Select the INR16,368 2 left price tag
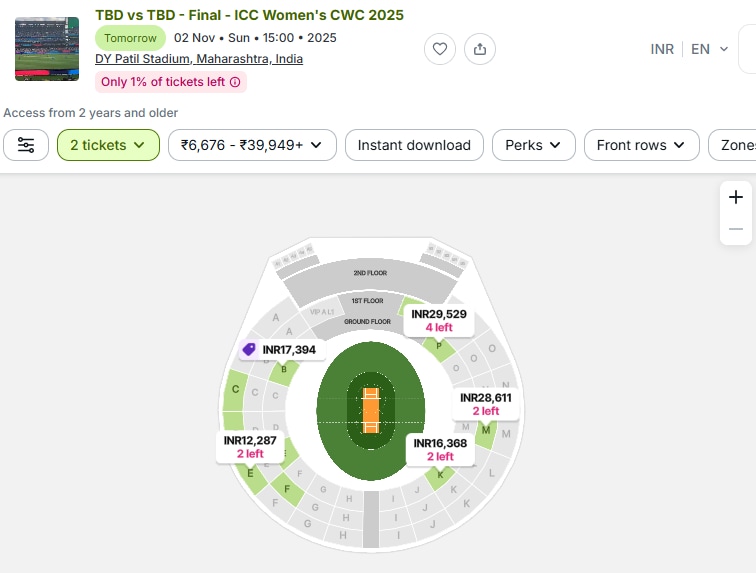 tap(440, 449)
